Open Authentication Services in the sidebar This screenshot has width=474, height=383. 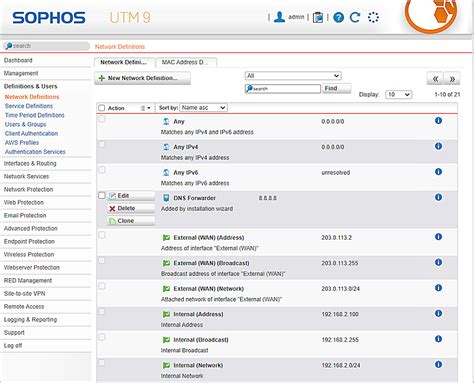point(35,152)
